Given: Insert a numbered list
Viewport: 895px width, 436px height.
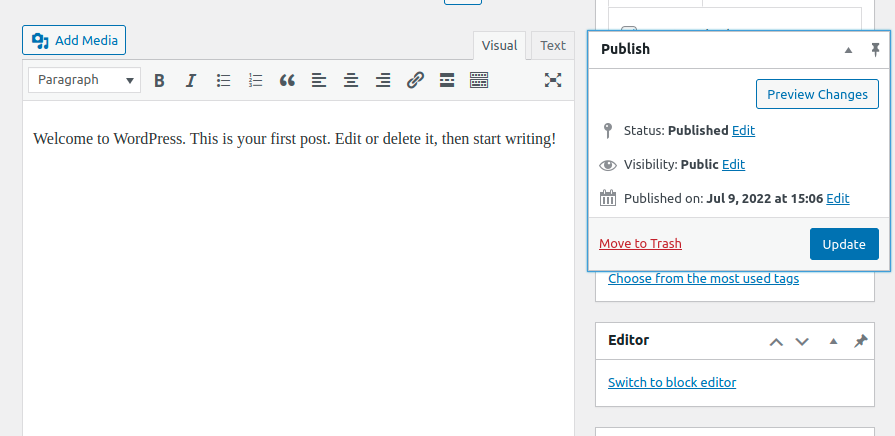Looking at the screenshot, I should pyautogui.click(x=256, y=80).
